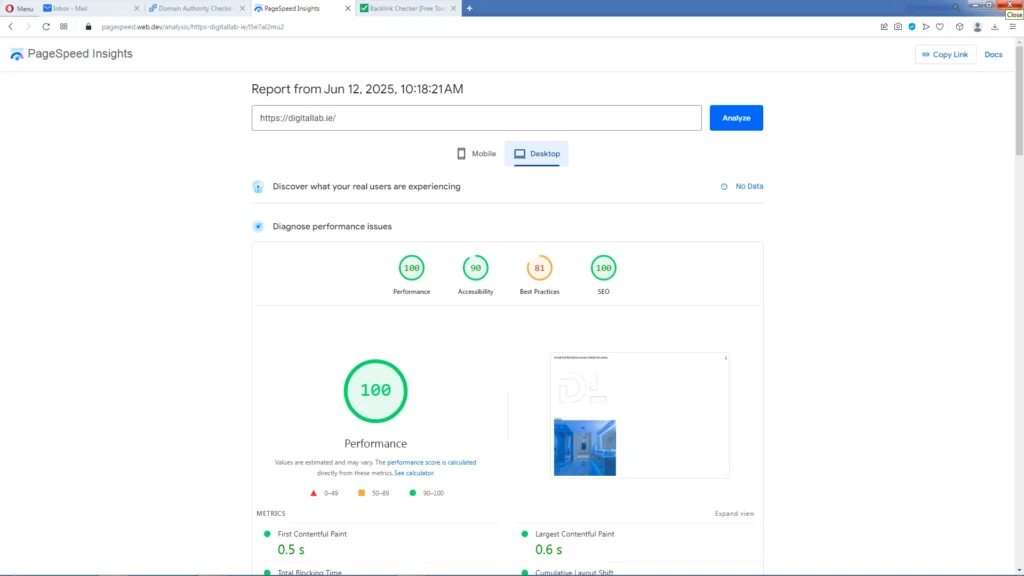Click the page screenshot thumbnail

tap(640, 415)
